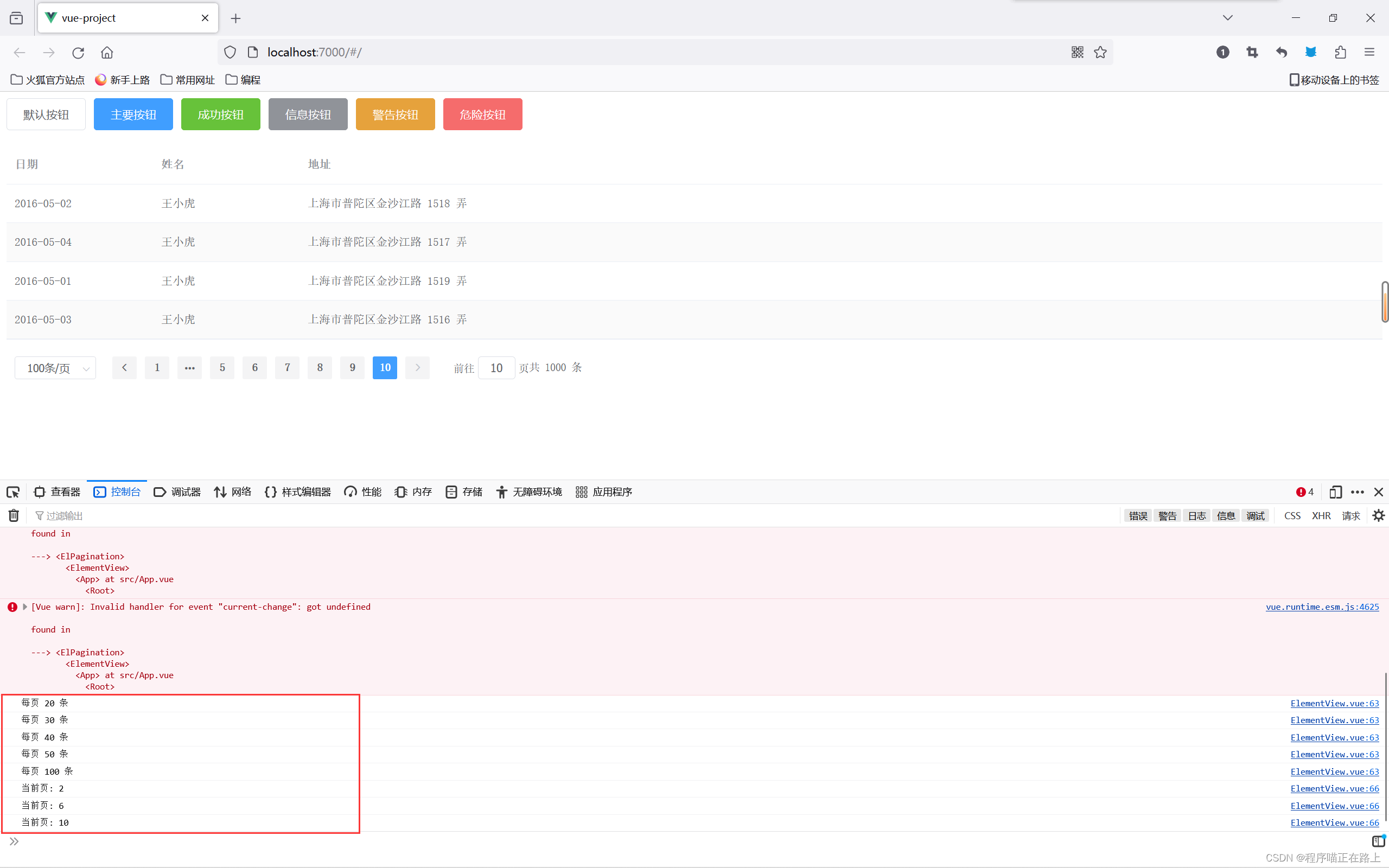This screenshot has width=1389, height=868.
Task: Open the 常用网址 bookmark folder
Action: 188,80
